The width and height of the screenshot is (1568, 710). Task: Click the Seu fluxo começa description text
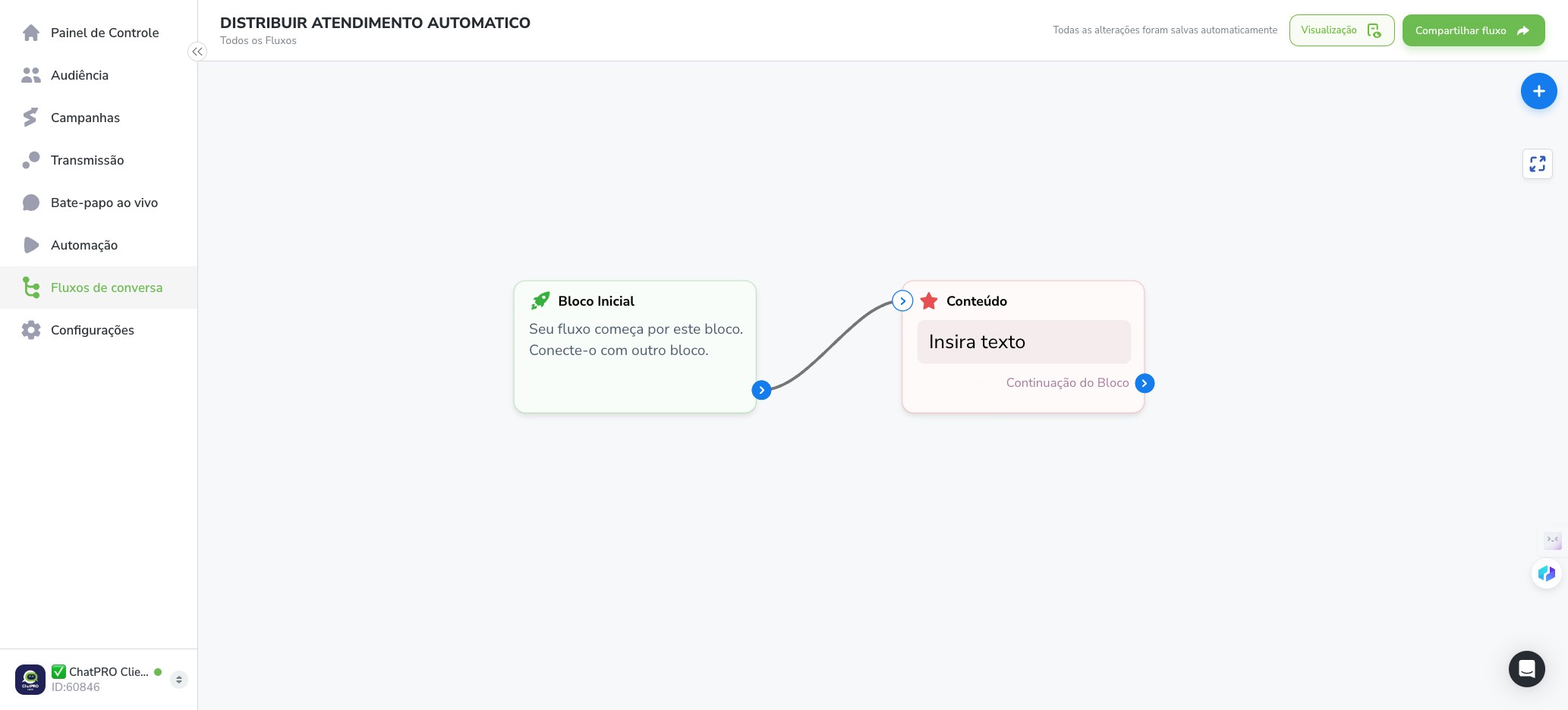(636, 340)
